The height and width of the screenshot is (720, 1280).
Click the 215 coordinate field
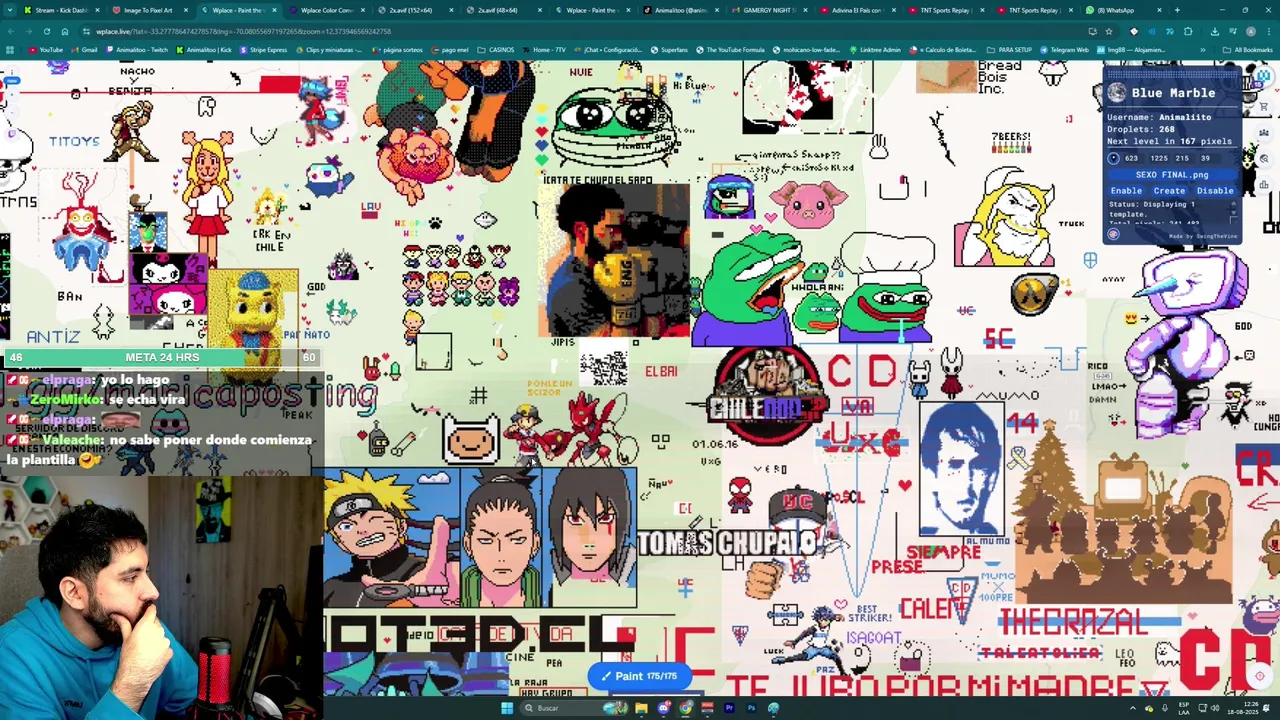click(x=1183, y=158)
